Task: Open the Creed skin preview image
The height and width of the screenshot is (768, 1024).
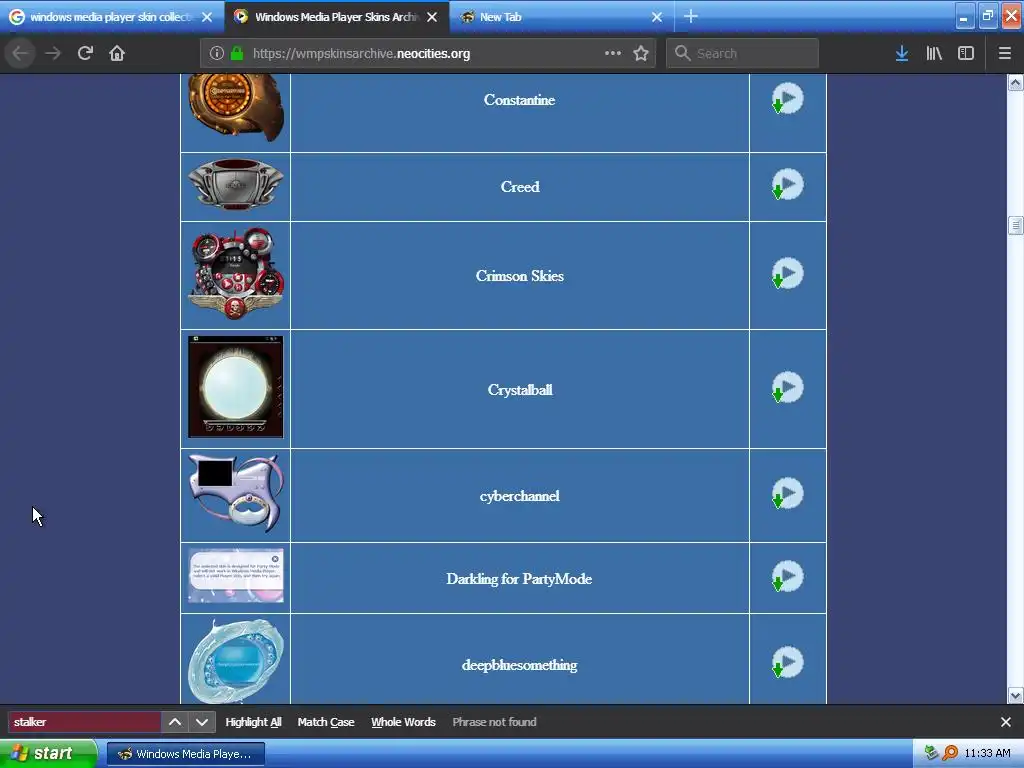Action: (236, 185)
